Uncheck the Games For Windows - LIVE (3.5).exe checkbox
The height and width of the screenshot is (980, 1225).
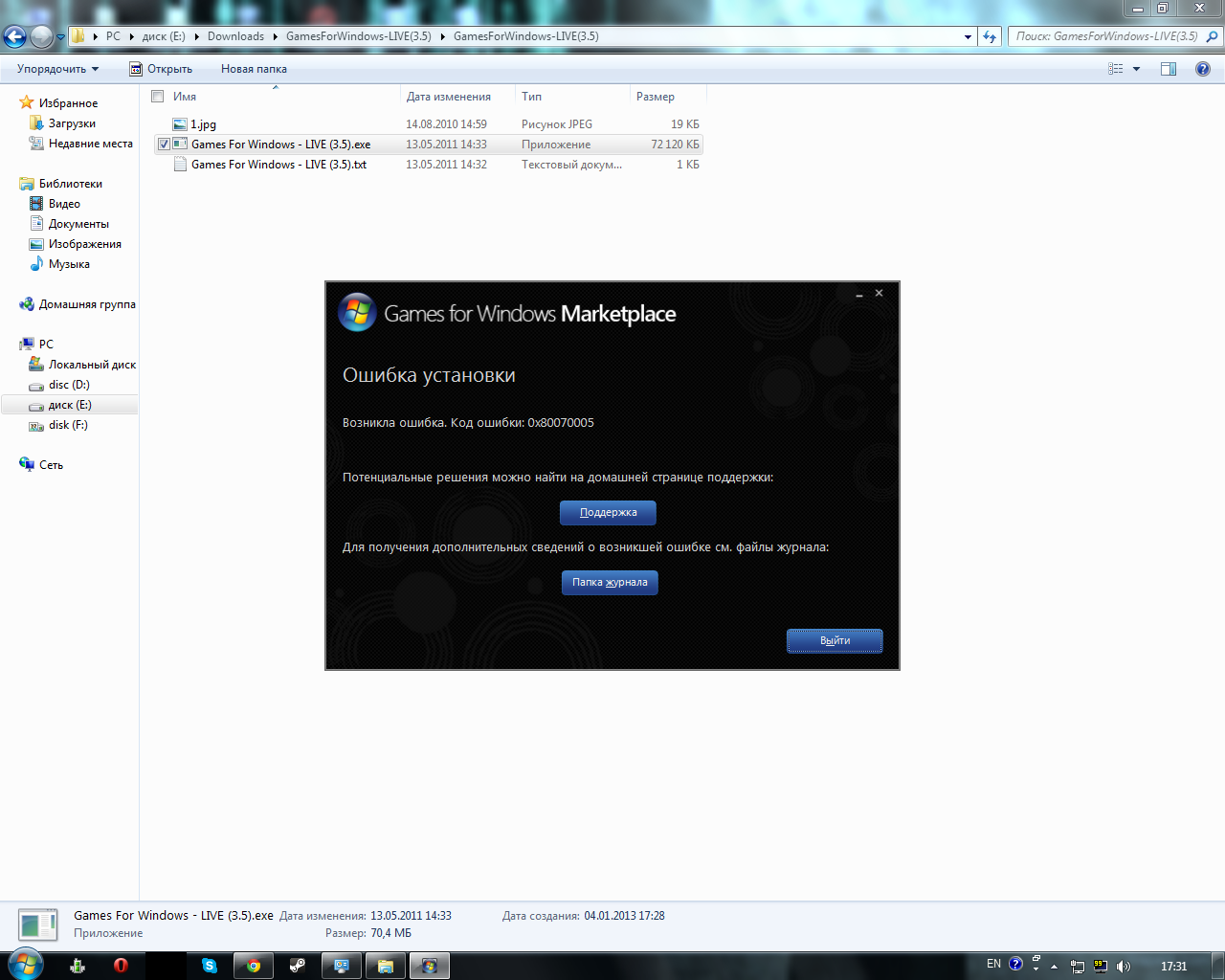click(164, 145)
